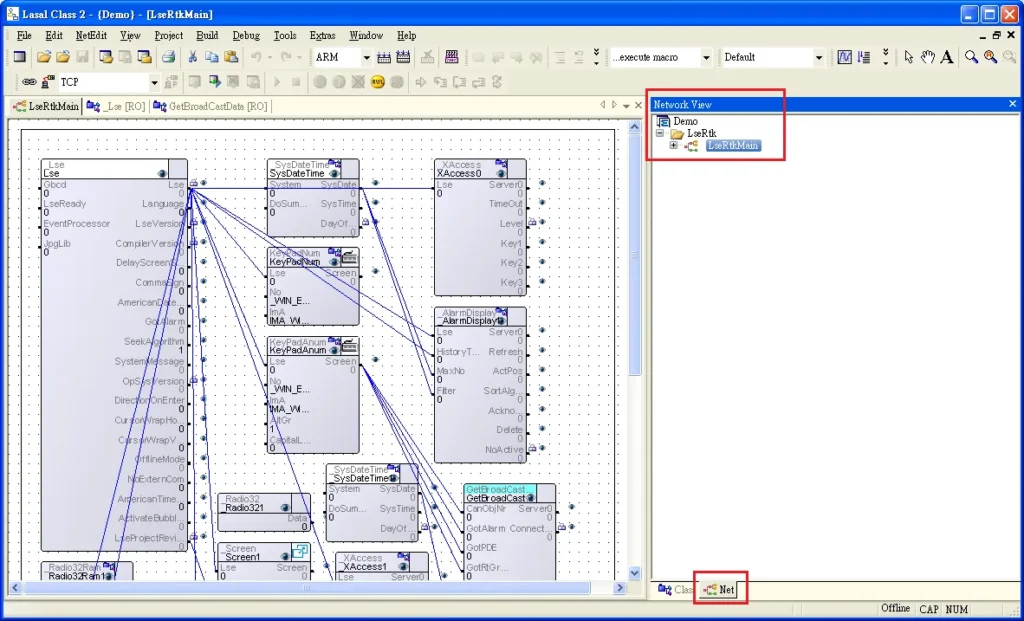This screenshot has height=621, width=1024.
Task: Open the File menu
Action: pos(24,35)
